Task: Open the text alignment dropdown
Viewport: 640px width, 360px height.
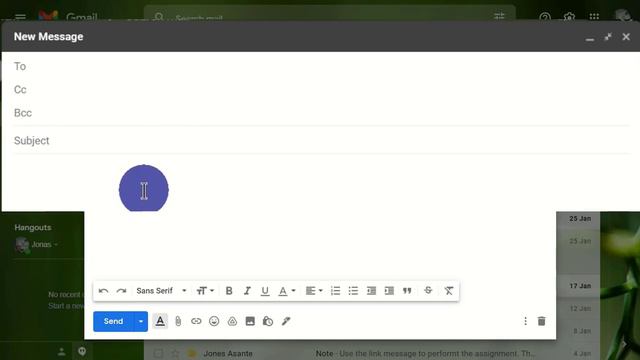Action: pos(314,291)
